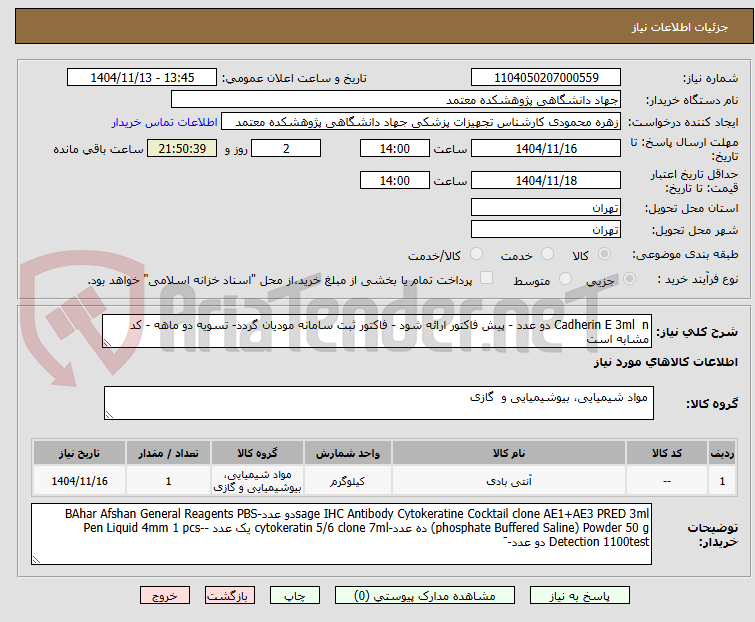
Task: Click the quantity cell showing 1
Action: [168, 481]
